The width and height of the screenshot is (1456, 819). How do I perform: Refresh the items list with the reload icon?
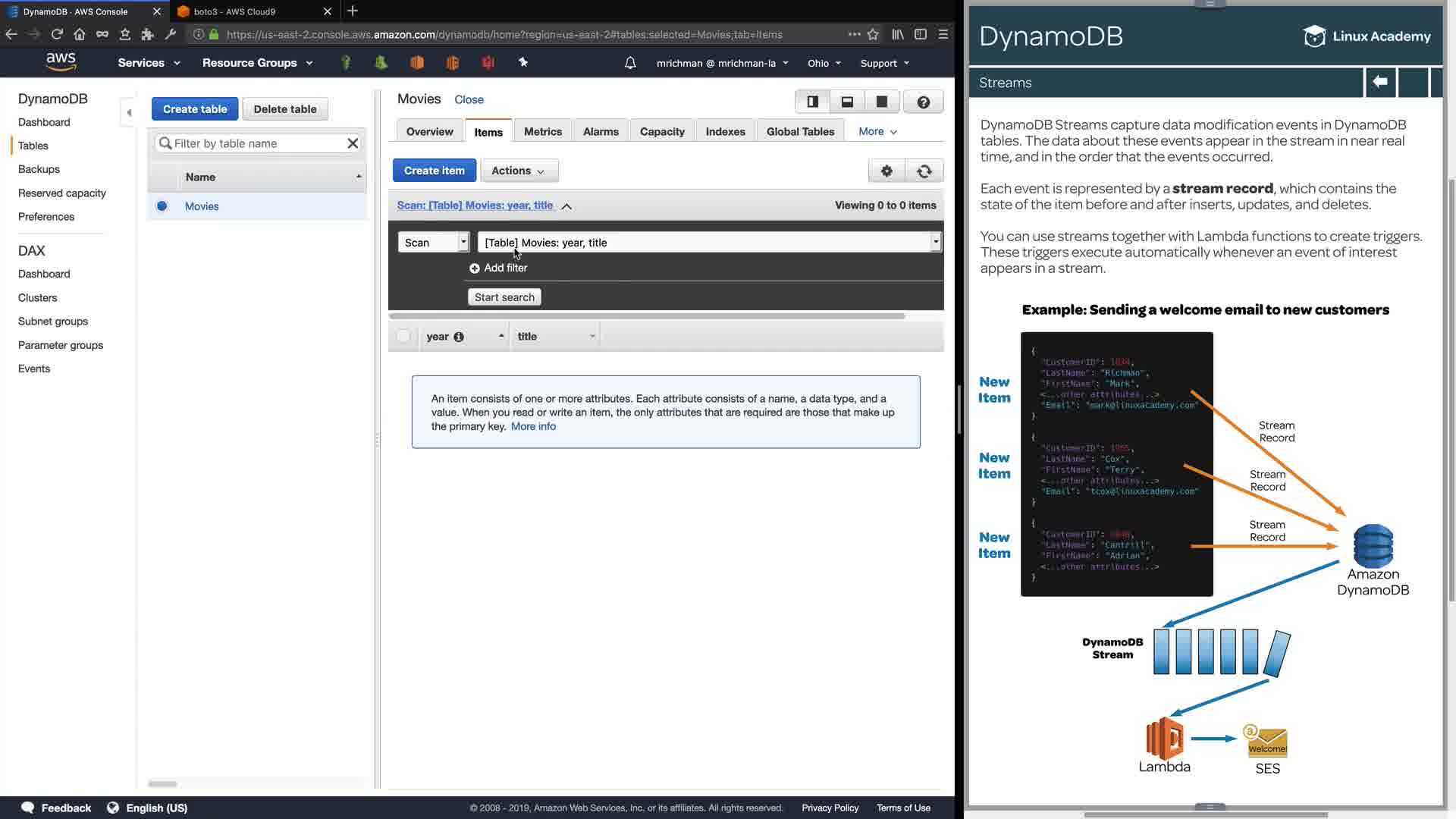pos(924,171)
